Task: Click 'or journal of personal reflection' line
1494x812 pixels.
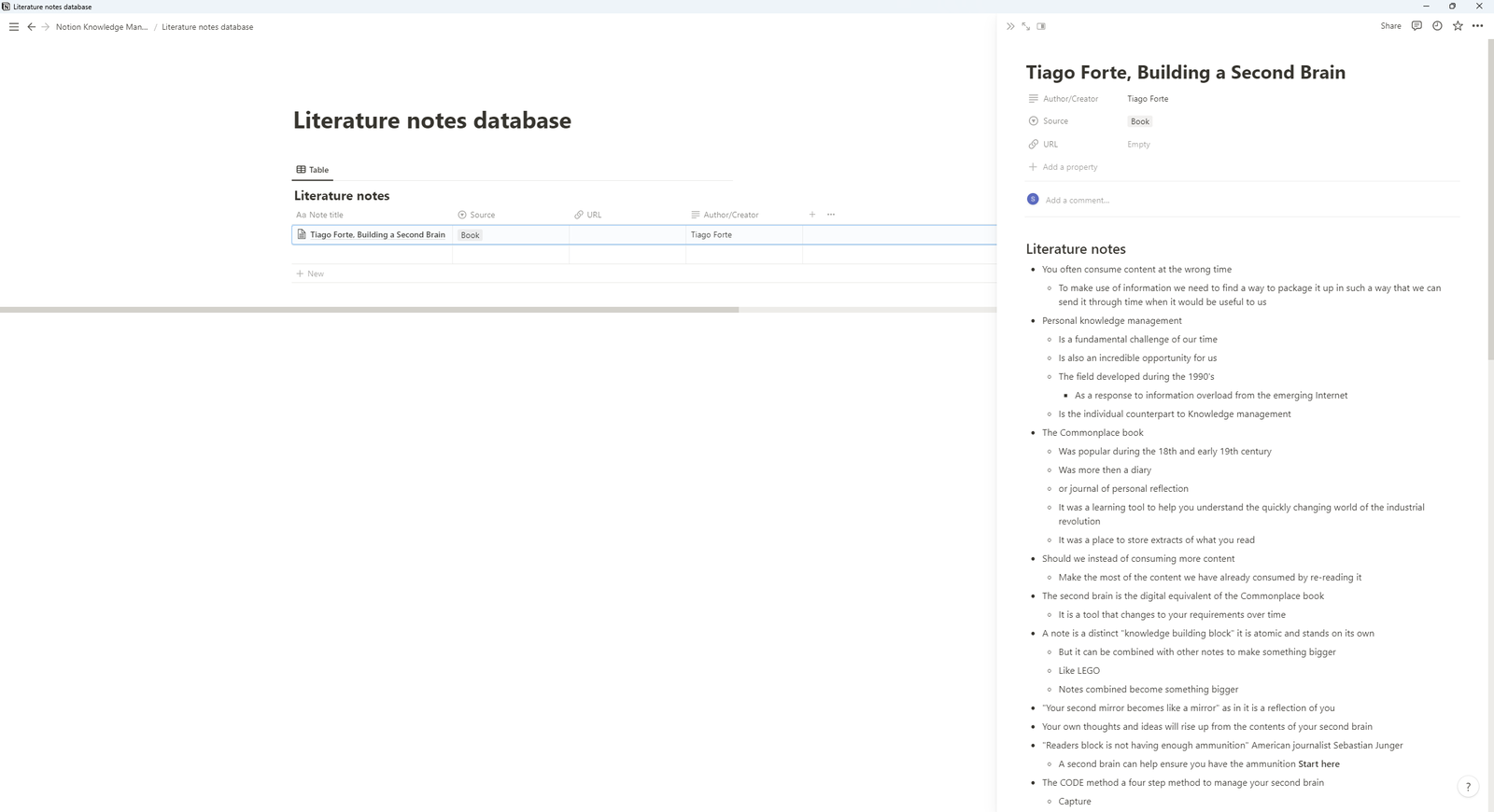Action: (1122, 489)
